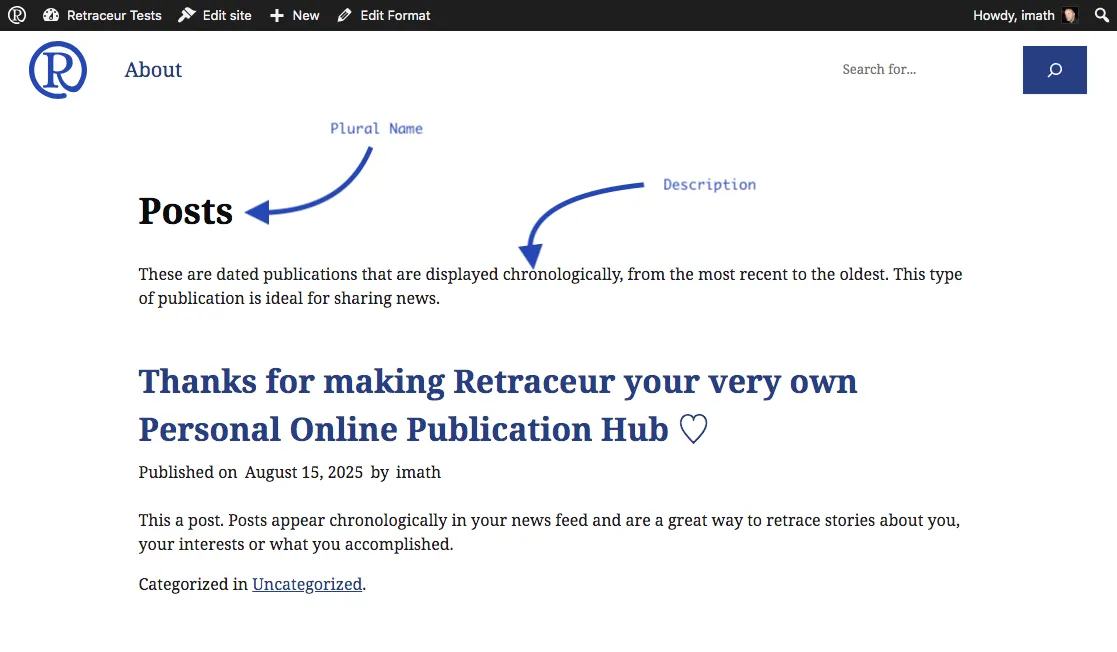Click the imath user avatar
The width and height of the screenshot is (1117, 652).
[x=1069, y=15]
